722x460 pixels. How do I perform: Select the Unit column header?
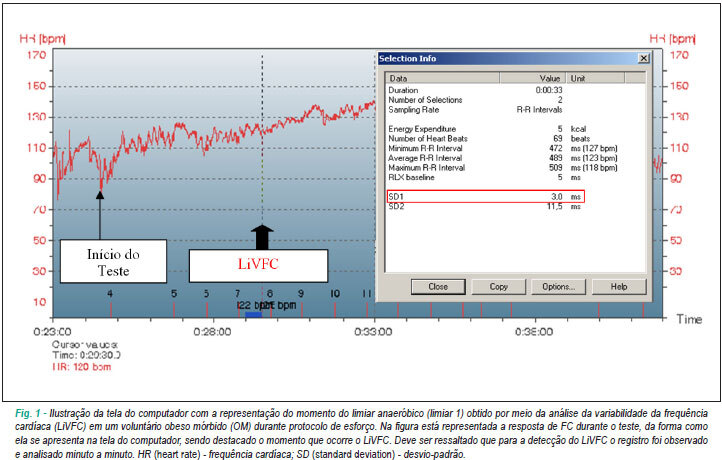[595, 78]
